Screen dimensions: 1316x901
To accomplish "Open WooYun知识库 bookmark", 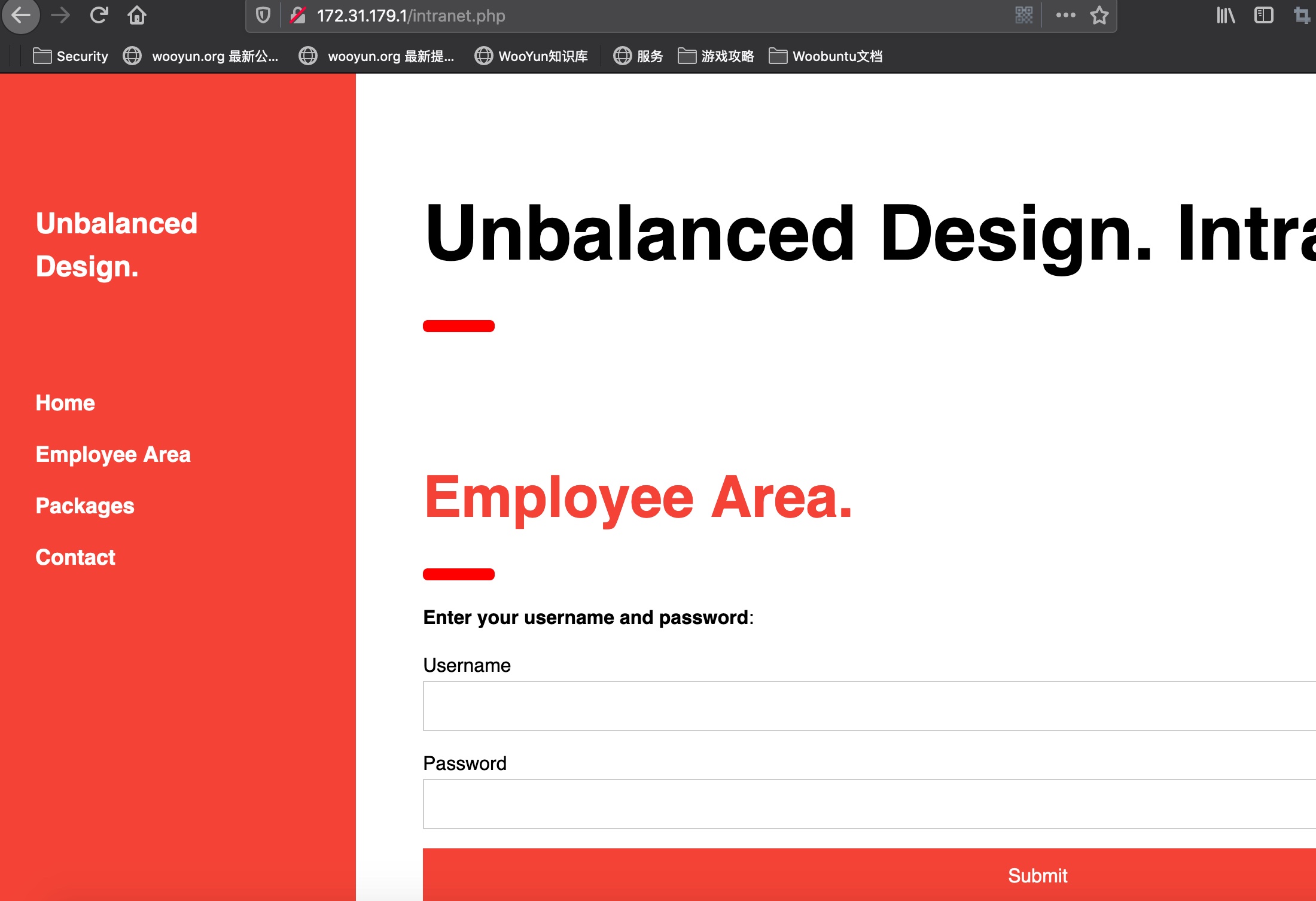I will coord(531,56).
